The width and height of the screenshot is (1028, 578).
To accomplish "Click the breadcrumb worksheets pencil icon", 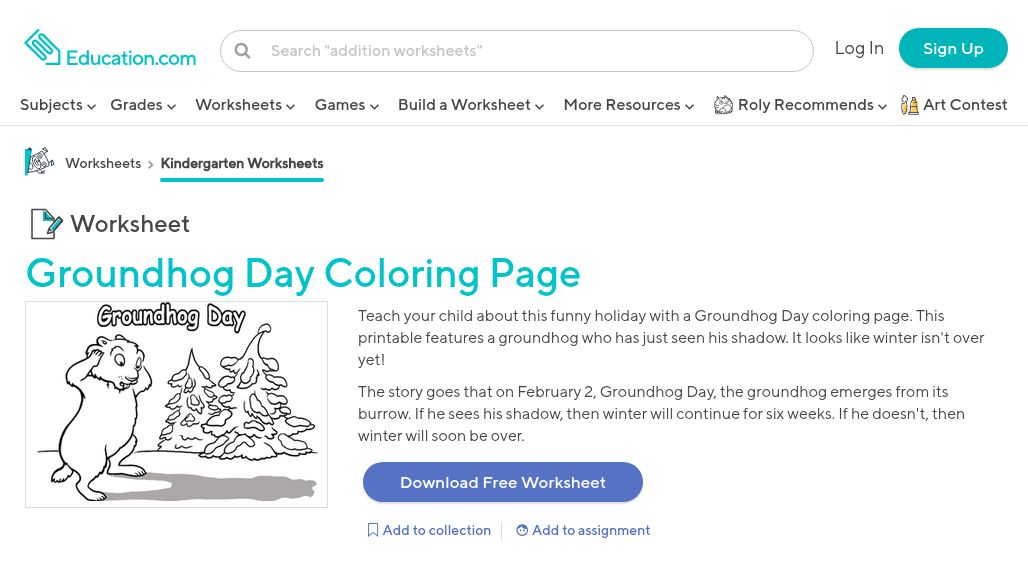I will click(39, 162).
